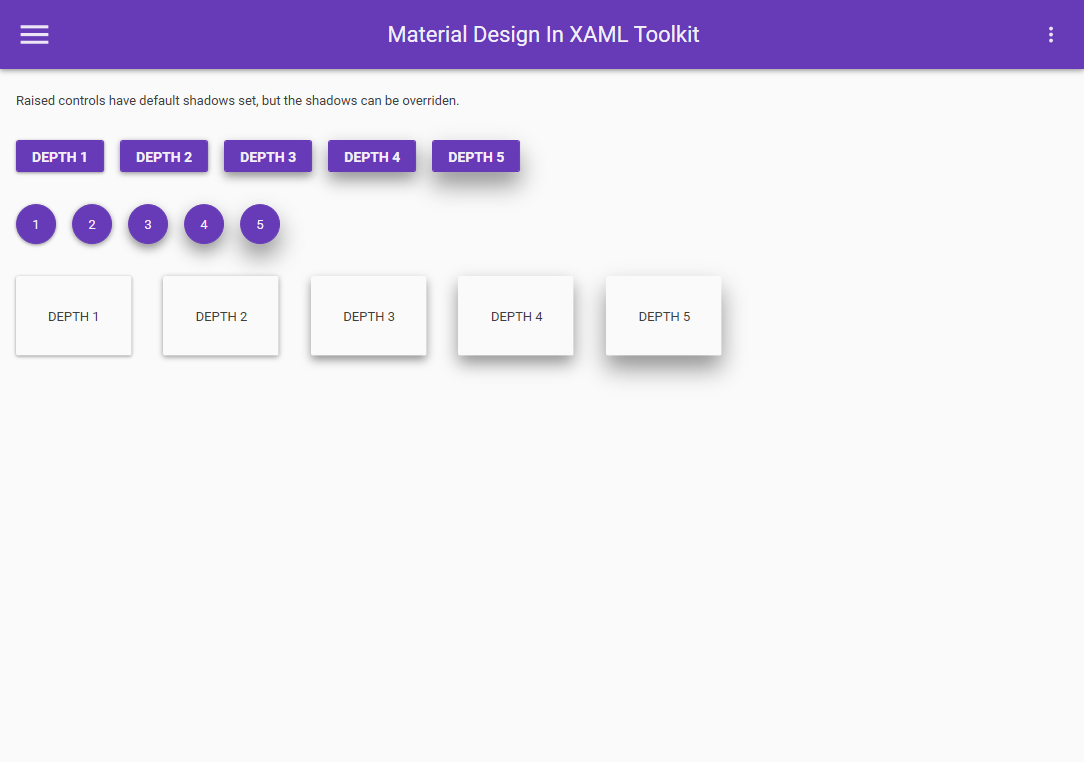The width and height of the screenshot is (1084, 762).
Task: Click the round floating button labeled 4
Action: point(204,224)
